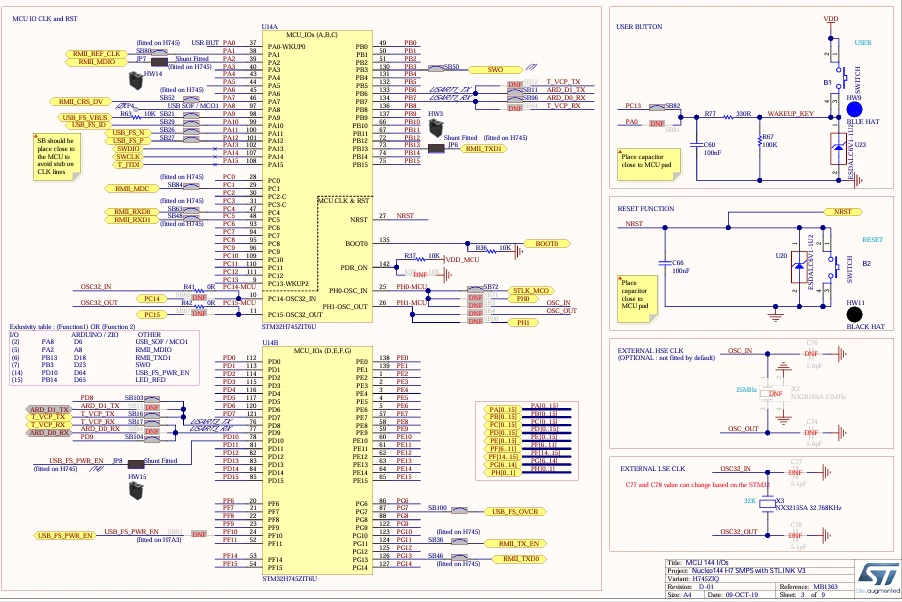Click the PH[0..1] bus port
The image size is (902, 602).
(x=503, y=473)
